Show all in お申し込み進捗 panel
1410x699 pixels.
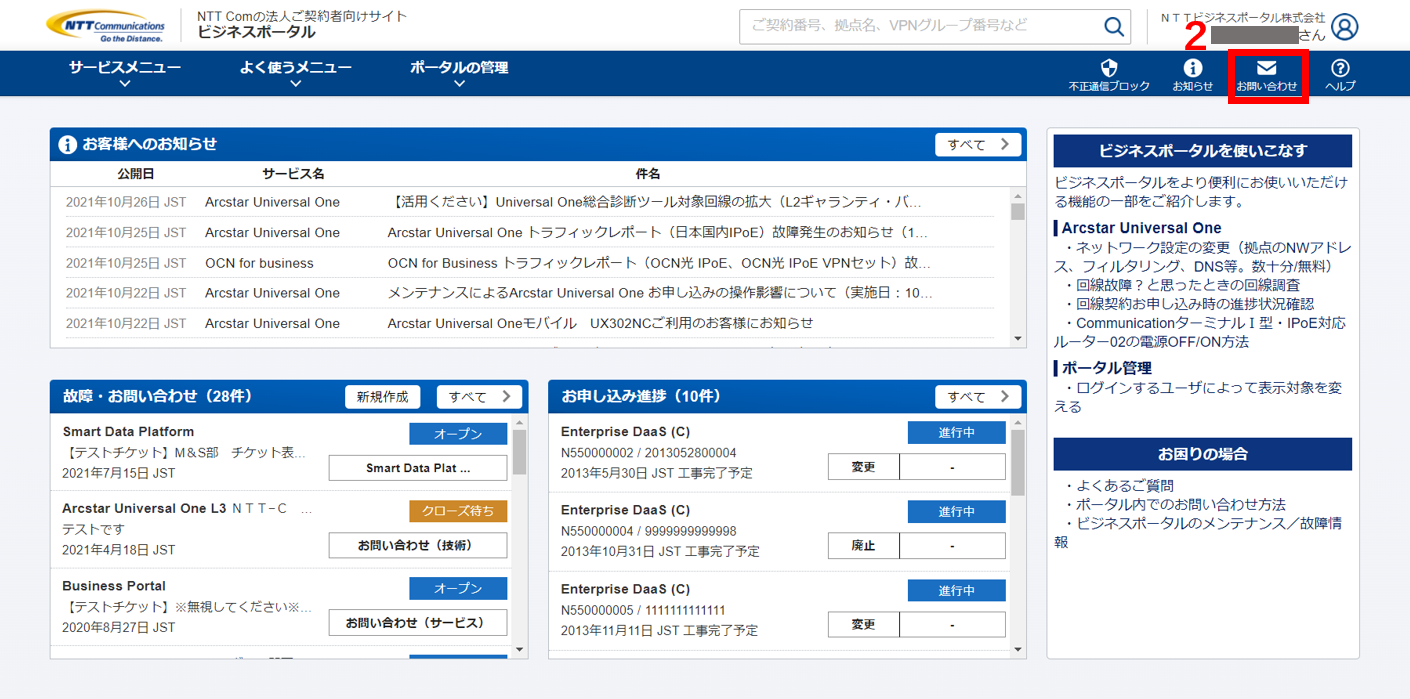click(x=978, y=397)
